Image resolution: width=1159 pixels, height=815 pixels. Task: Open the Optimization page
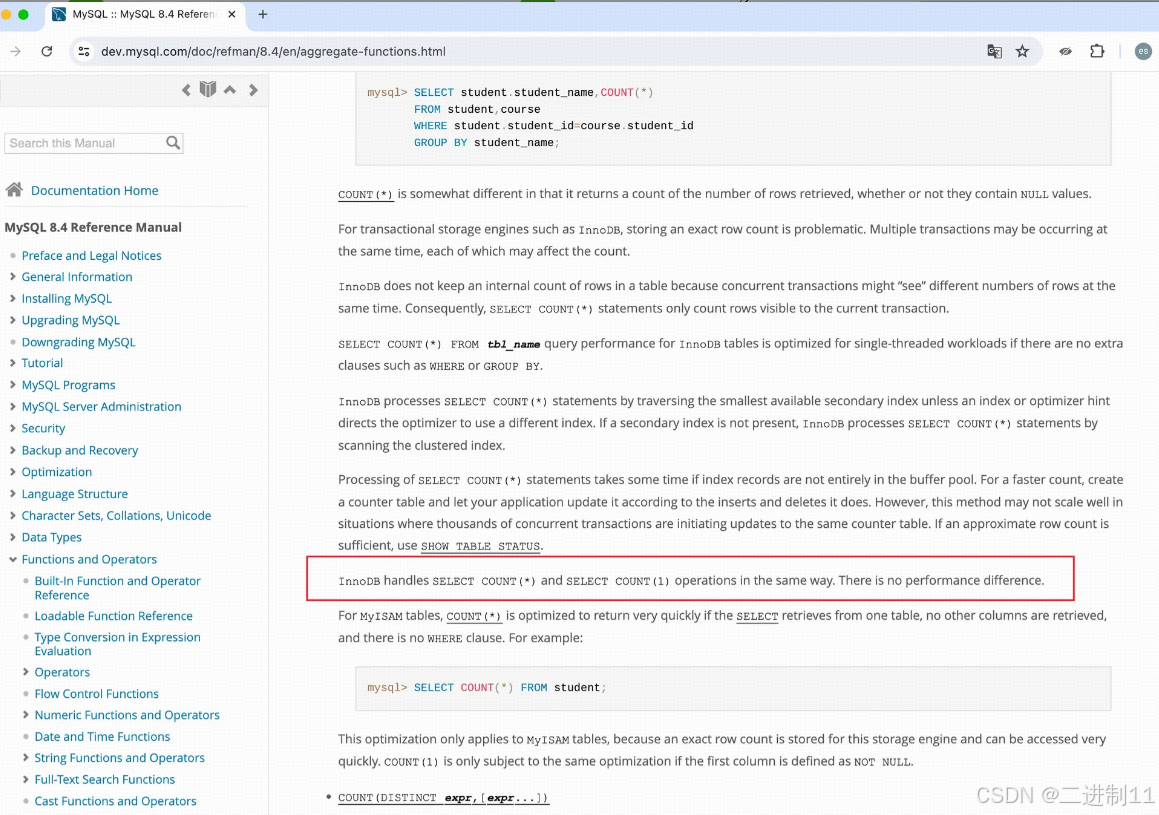[x=57, y=471]
